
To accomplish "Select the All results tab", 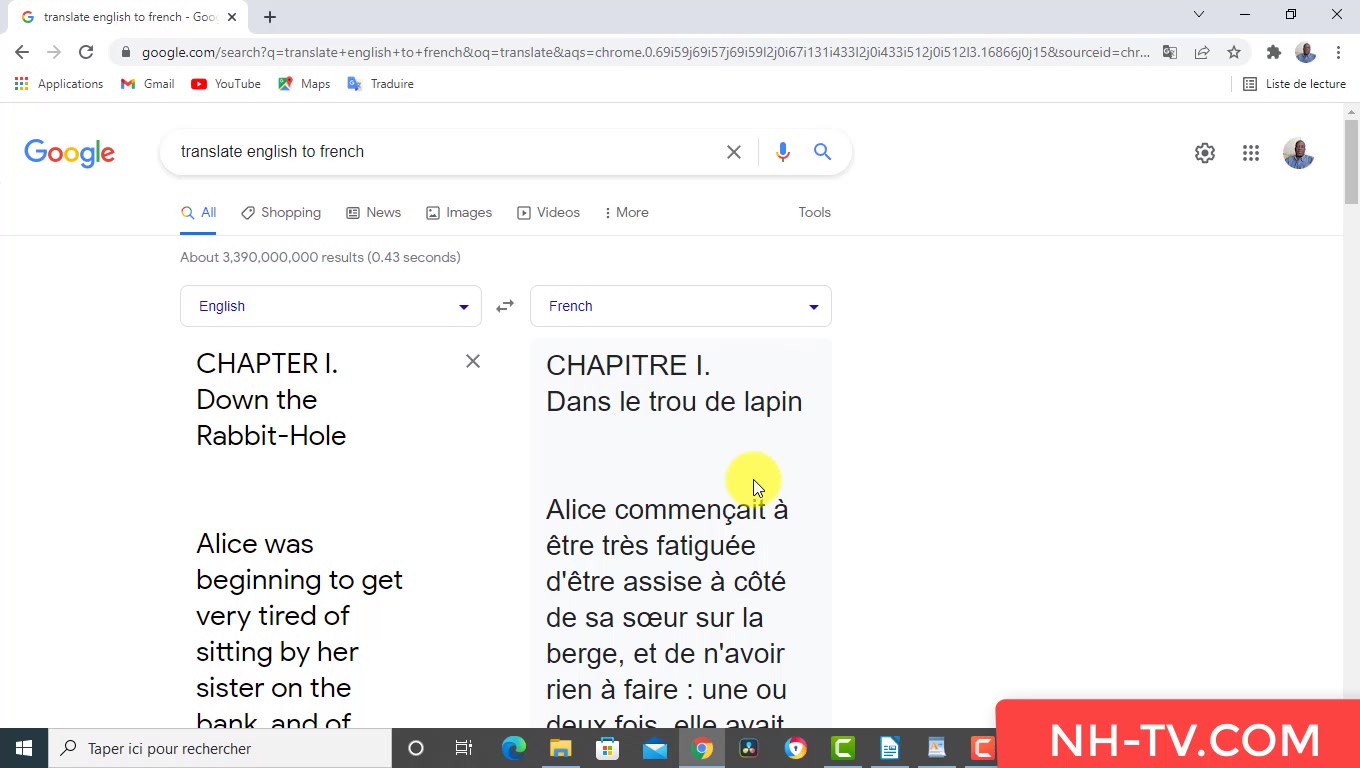I will (x=198, y=213).
